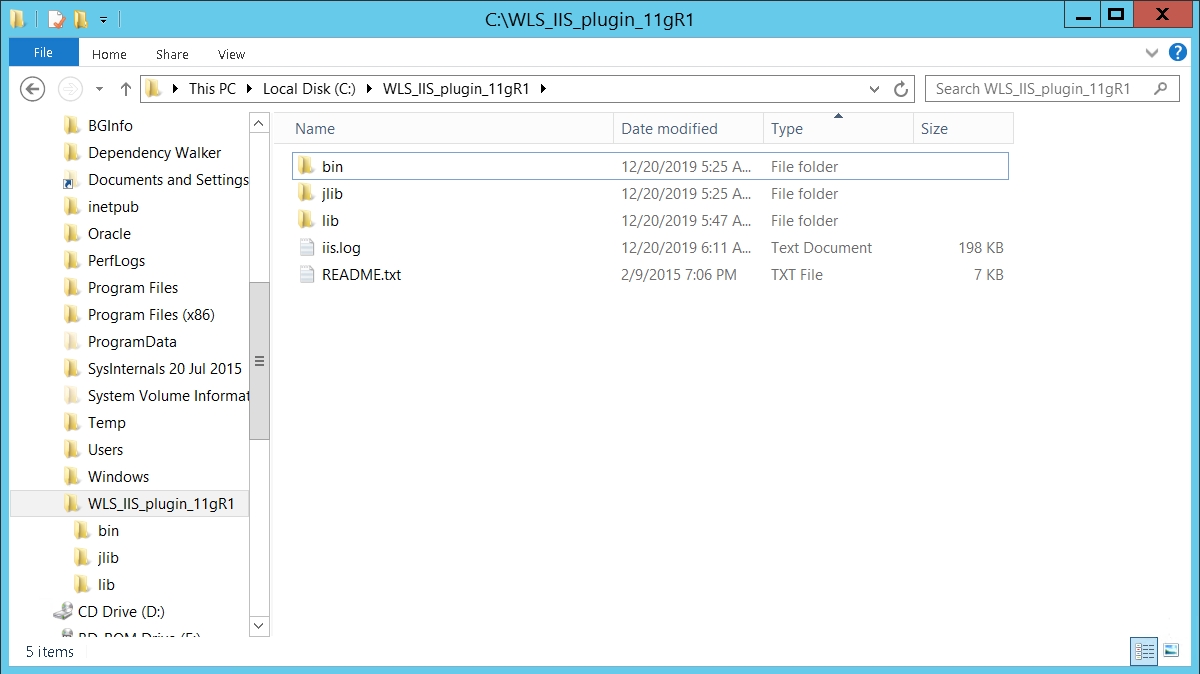
Task: Select the Oracle folder in tree
Action: pyautogui.click(x=109, y=234)
